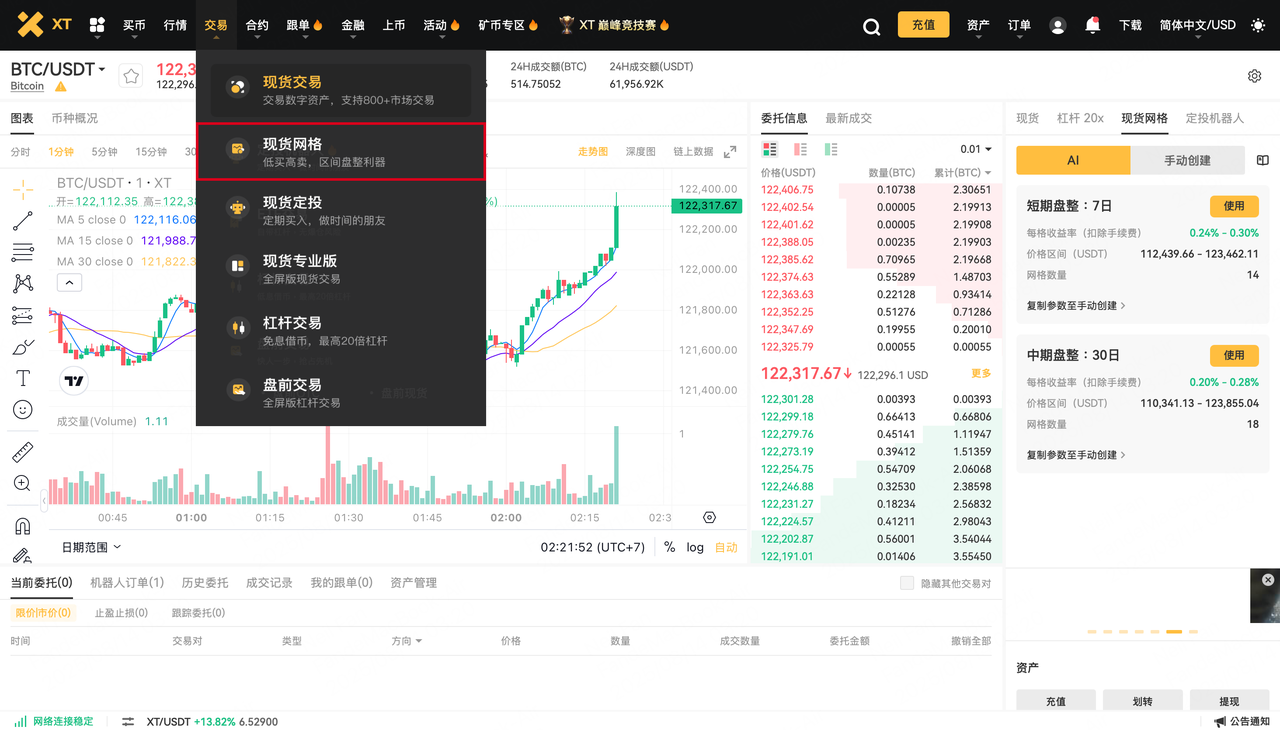Click the yellow deposit (充值) header button
The height and width of the screenshot is (730, 1280).
pyautogui.click(x=923, y=25)
